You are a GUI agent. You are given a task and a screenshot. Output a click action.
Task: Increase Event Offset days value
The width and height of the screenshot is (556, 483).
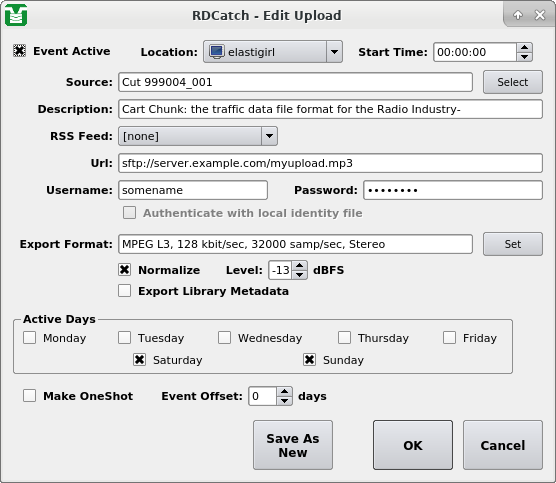[x=284, y=391]
